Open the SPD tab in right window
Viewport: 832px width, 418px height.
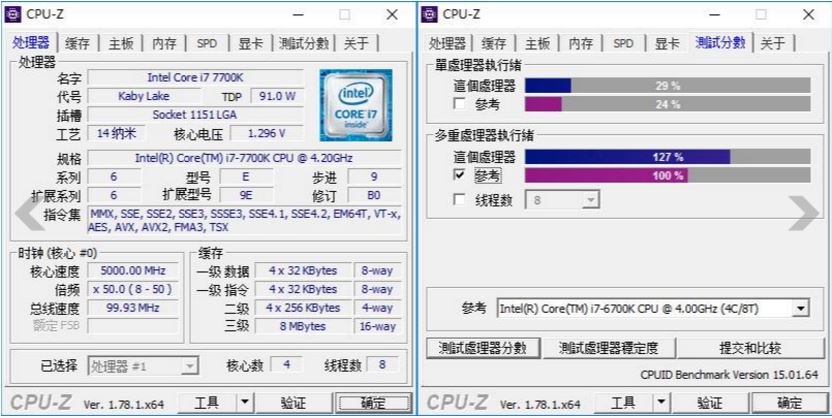(x=623, y=43)
